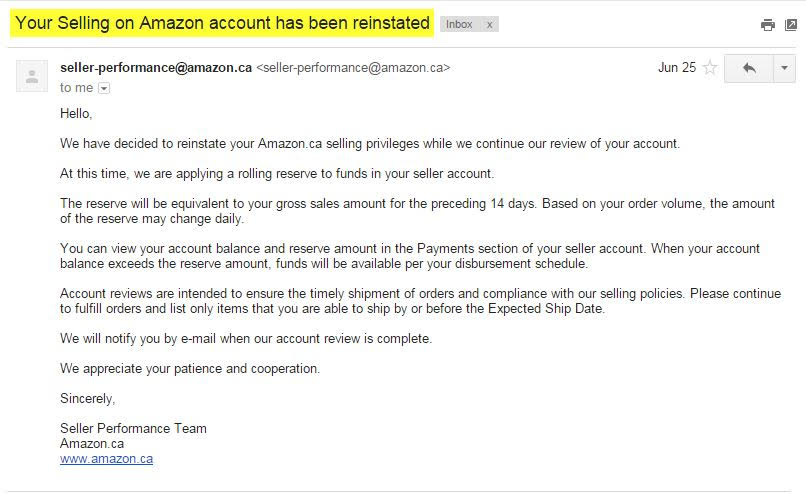This screenshot has width=806, height=494.
Task: Click the sender's profile avatar
Action: (x=32, y=76)
